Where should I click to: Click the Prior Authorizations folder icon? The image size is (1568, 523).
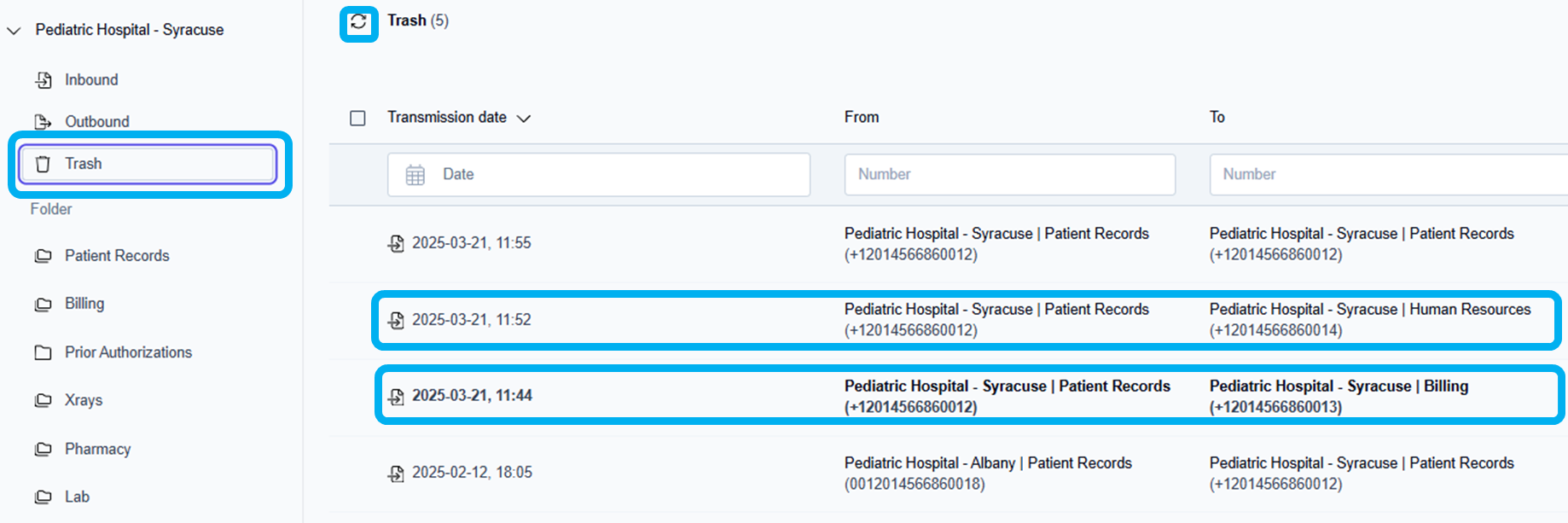coord(44,352)
